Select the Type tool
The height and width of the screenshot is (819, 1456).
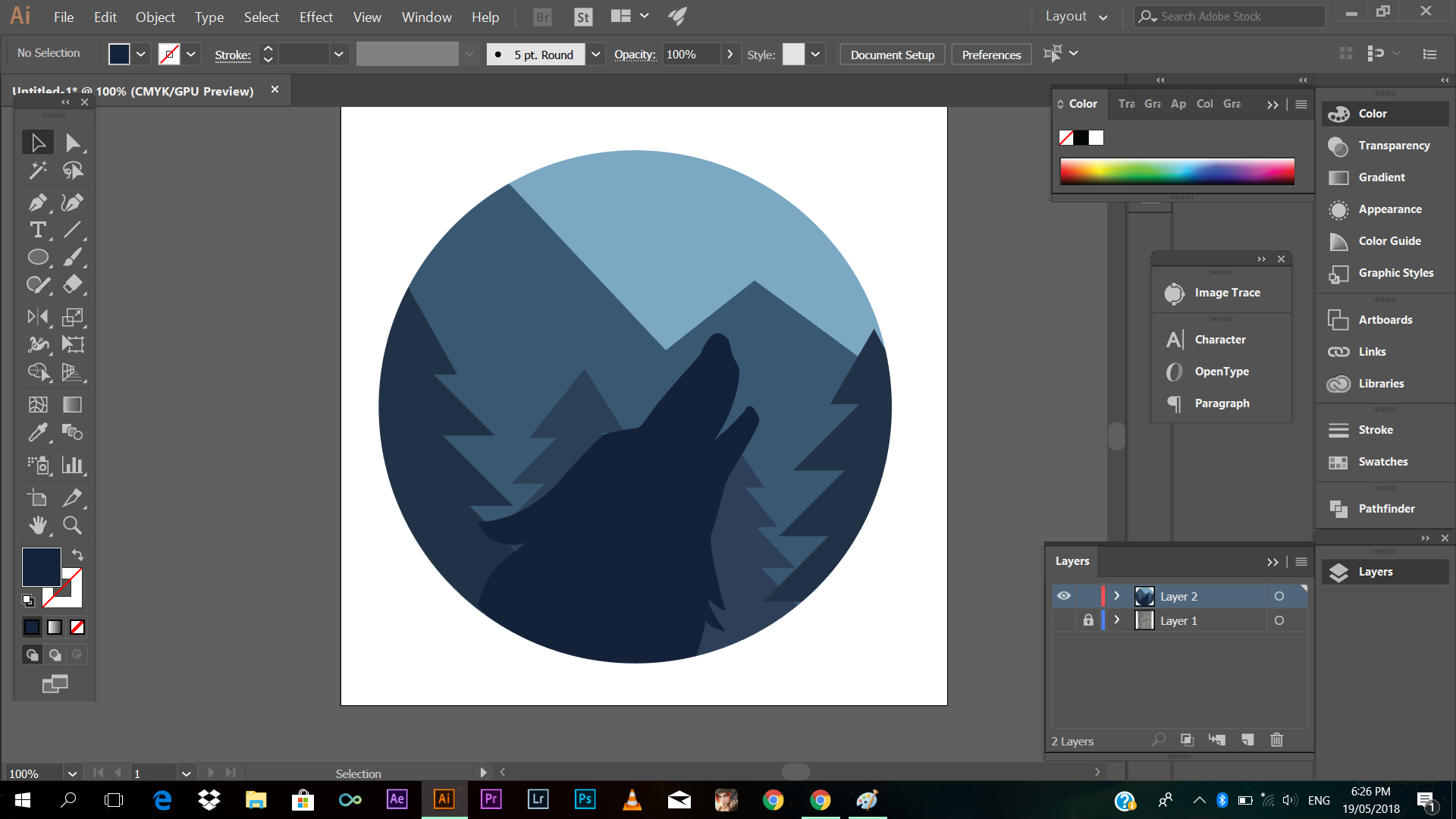(38, 230)
